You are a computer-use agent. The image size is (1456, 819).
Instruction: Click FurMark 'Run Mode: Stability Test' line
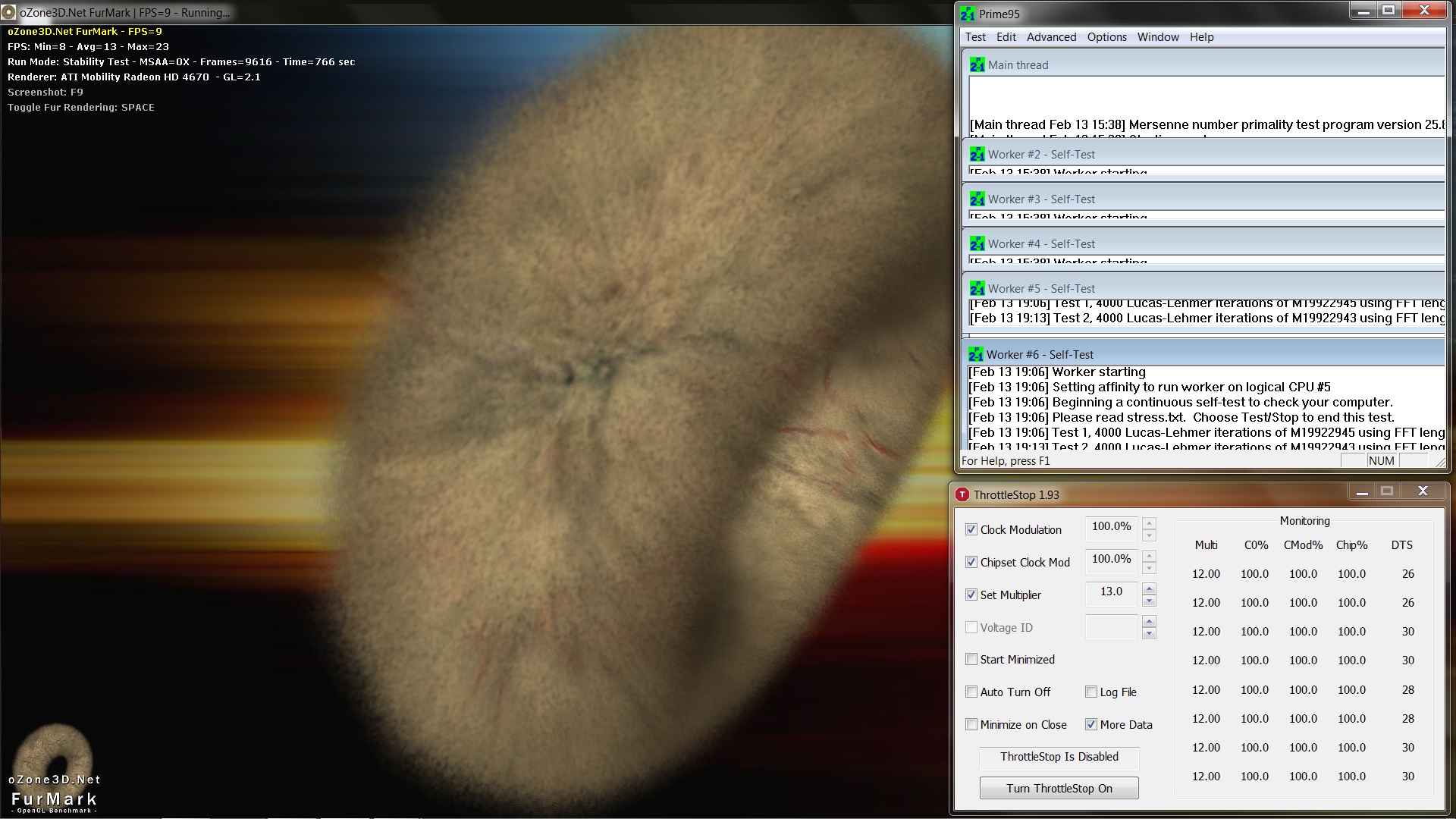click(x=181, y=62)
